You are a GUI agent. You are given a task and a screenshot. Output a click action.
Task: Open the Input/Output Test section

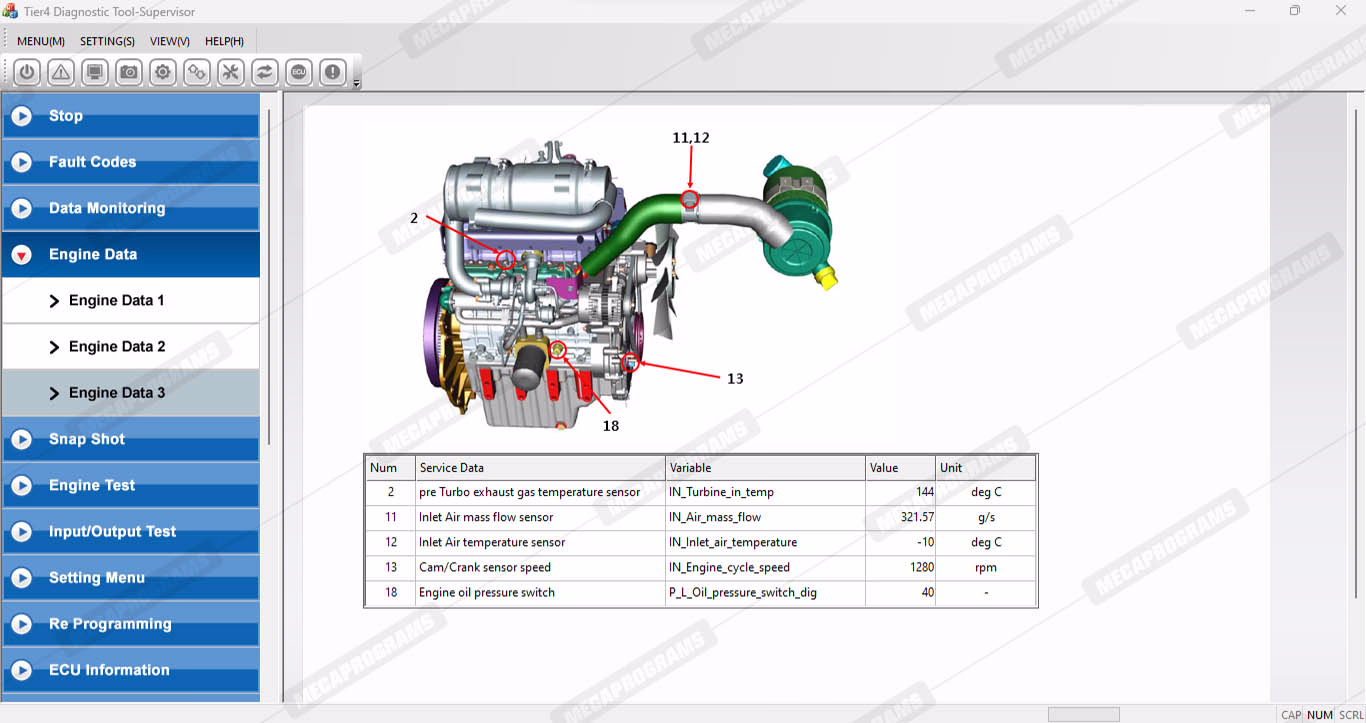131,532
